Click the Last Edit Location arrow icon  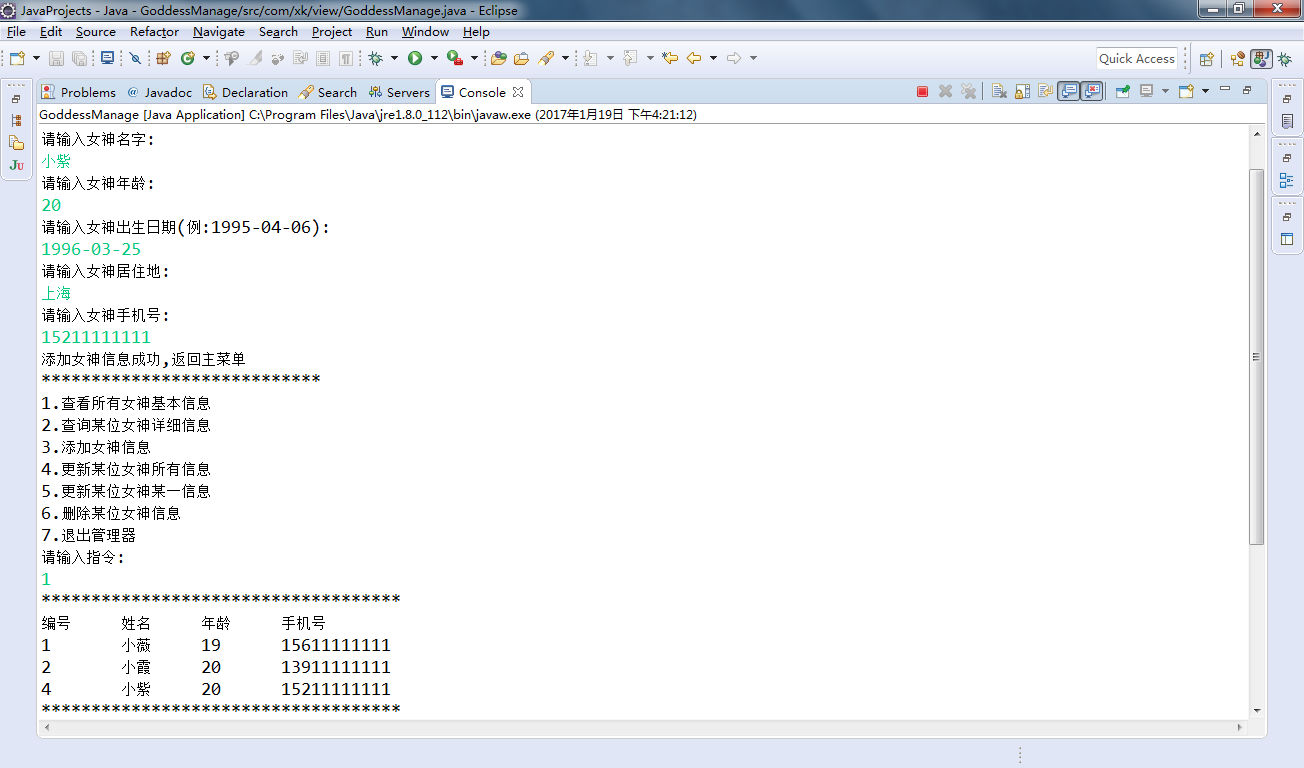pyautogui.click(x=670, y=58)
